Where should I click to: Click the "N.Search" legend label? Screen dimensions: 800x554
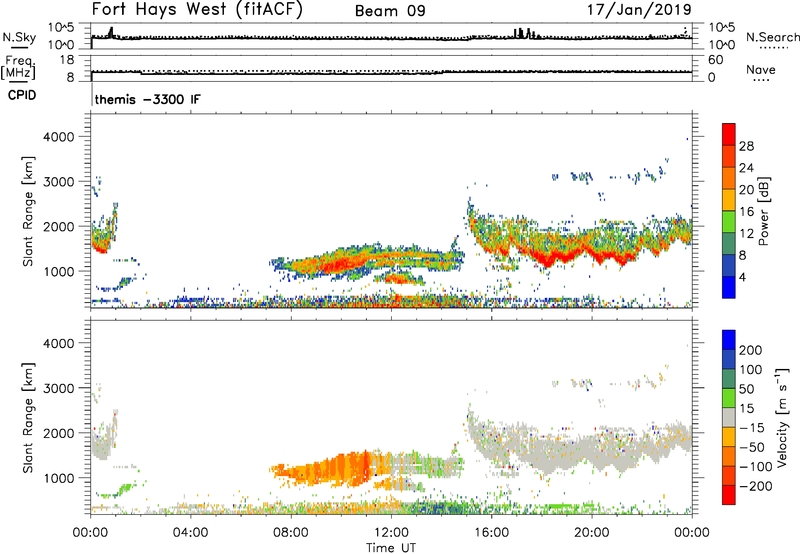[x=772, y=37]
